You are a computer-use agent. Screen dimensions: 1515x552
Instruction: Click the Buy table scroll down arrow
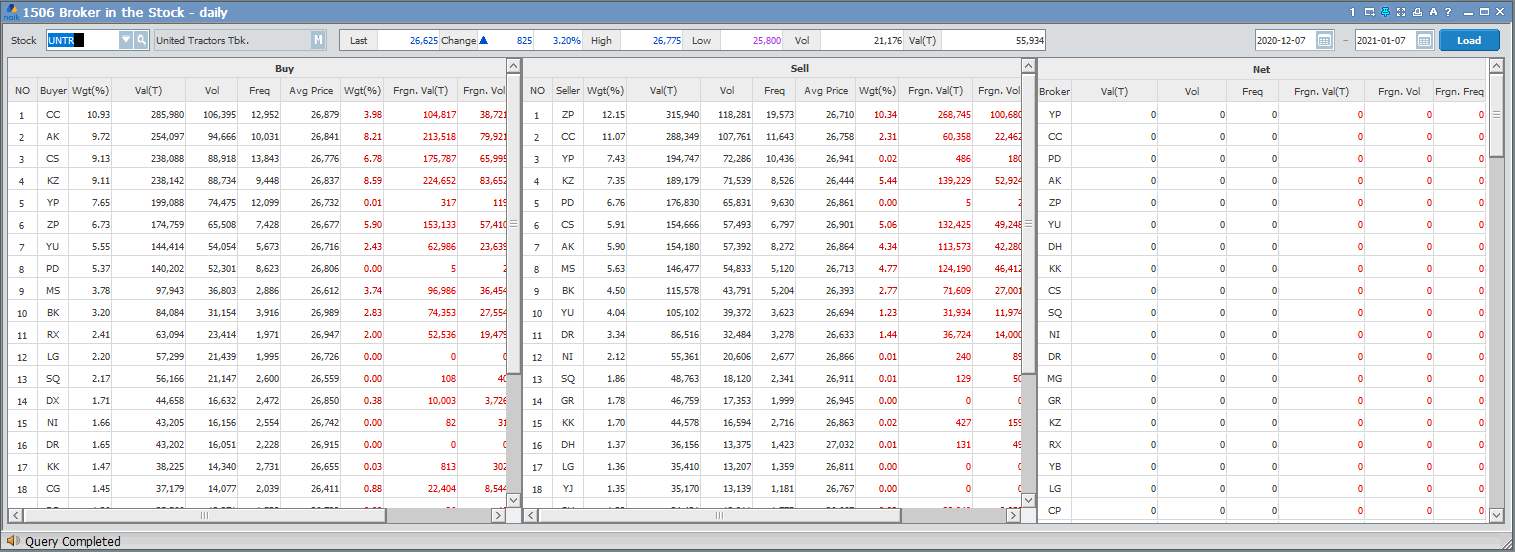(x=514, y=499)
